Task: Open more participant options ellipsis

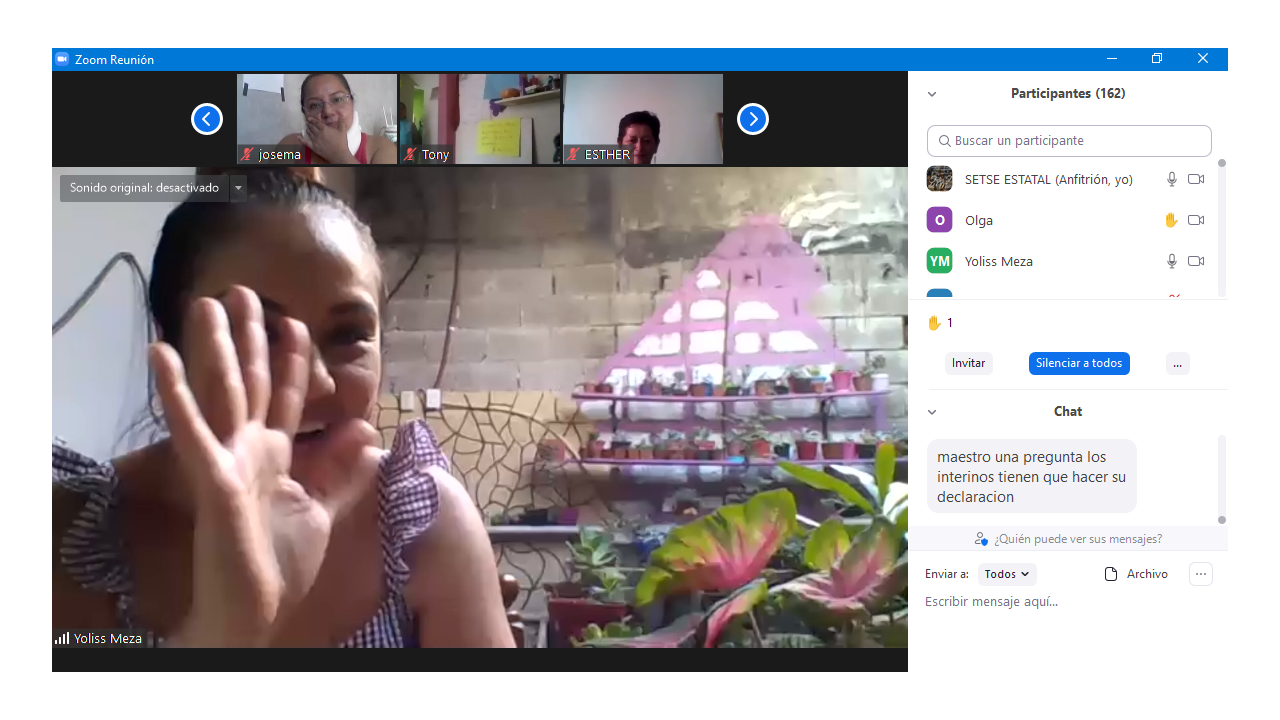Action: pos(1178,363)
